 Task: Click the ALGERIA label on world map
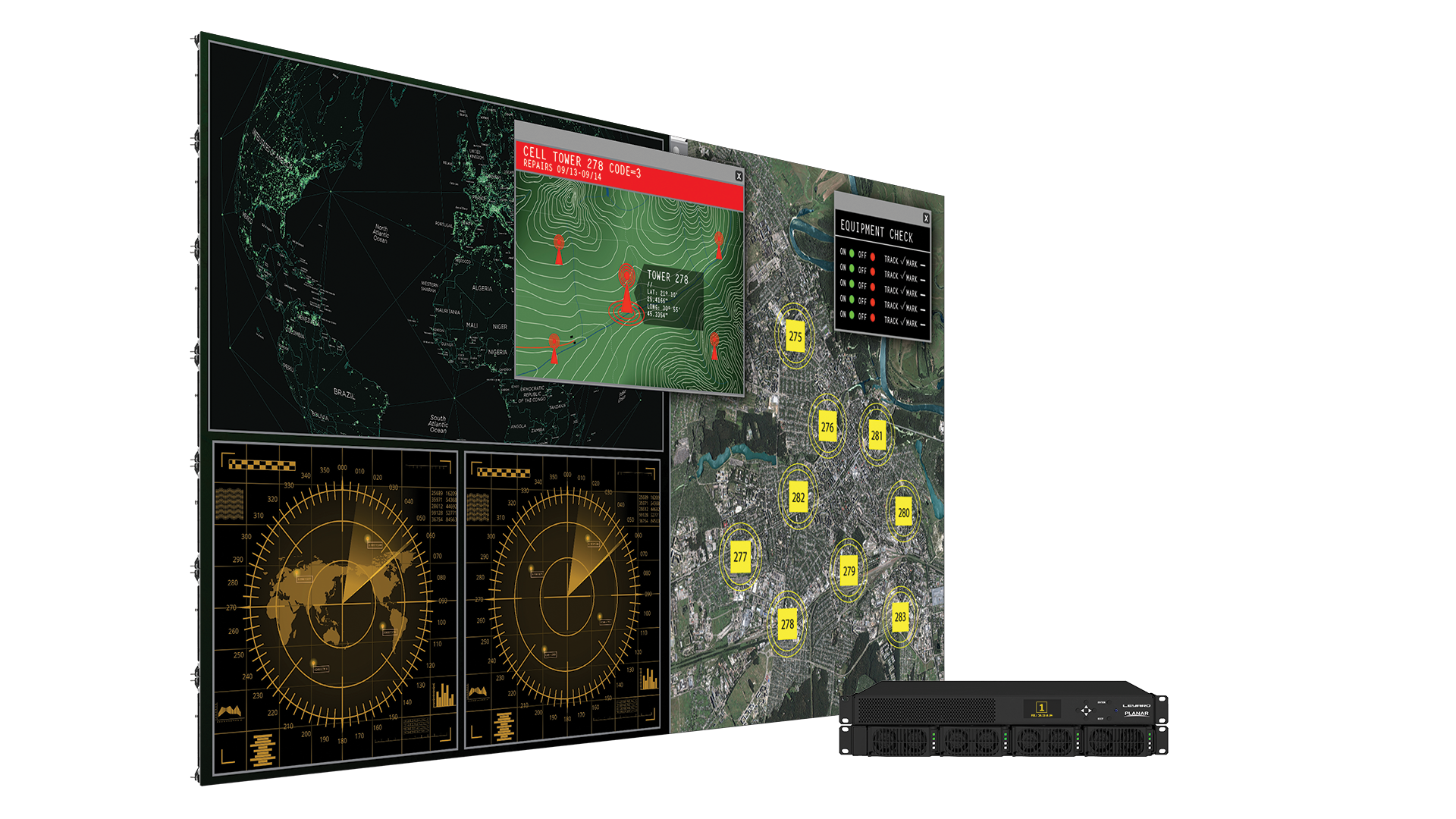pyautogui.click(x=482, y=288)
